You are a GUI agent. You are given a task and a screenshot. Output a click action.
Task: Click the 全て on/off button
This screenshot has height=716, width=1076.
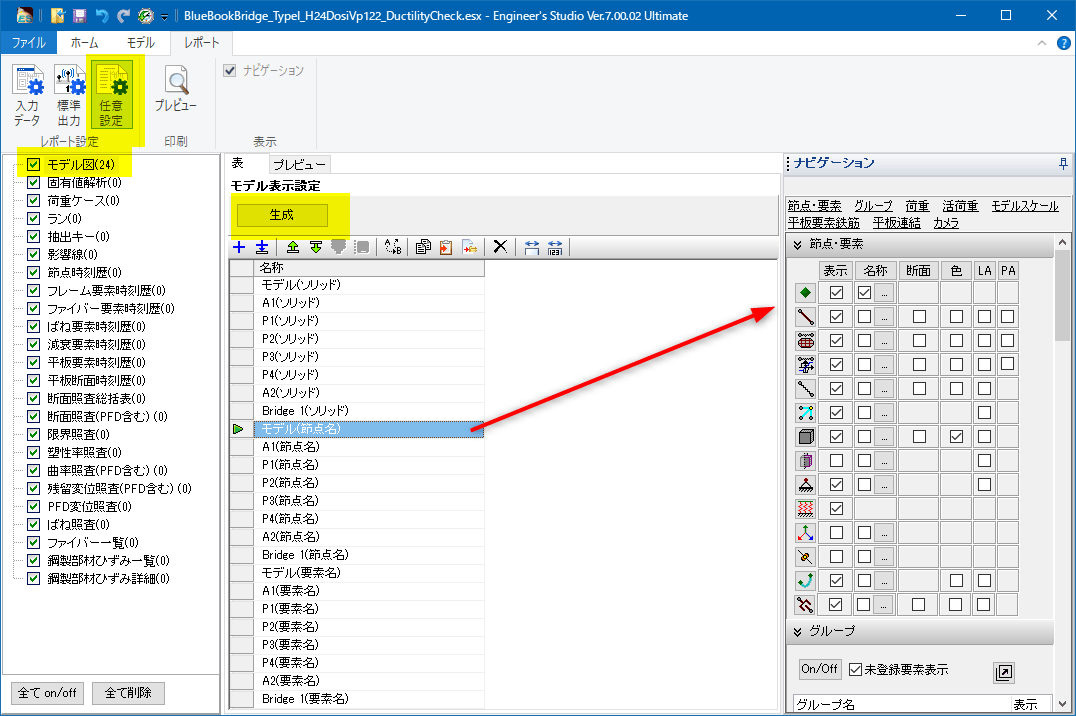tap(47, 693)
